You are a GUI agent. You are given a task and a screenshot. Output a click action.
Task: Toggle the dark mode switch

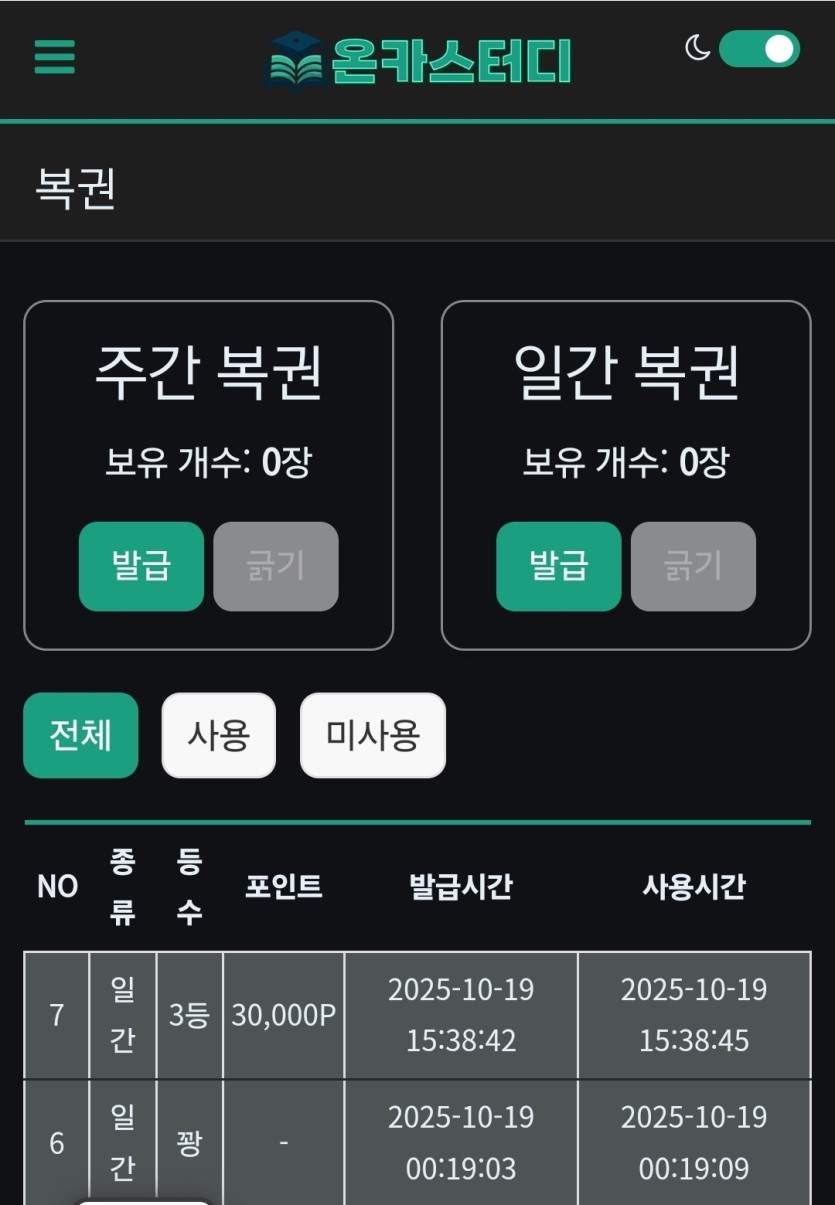759,48
